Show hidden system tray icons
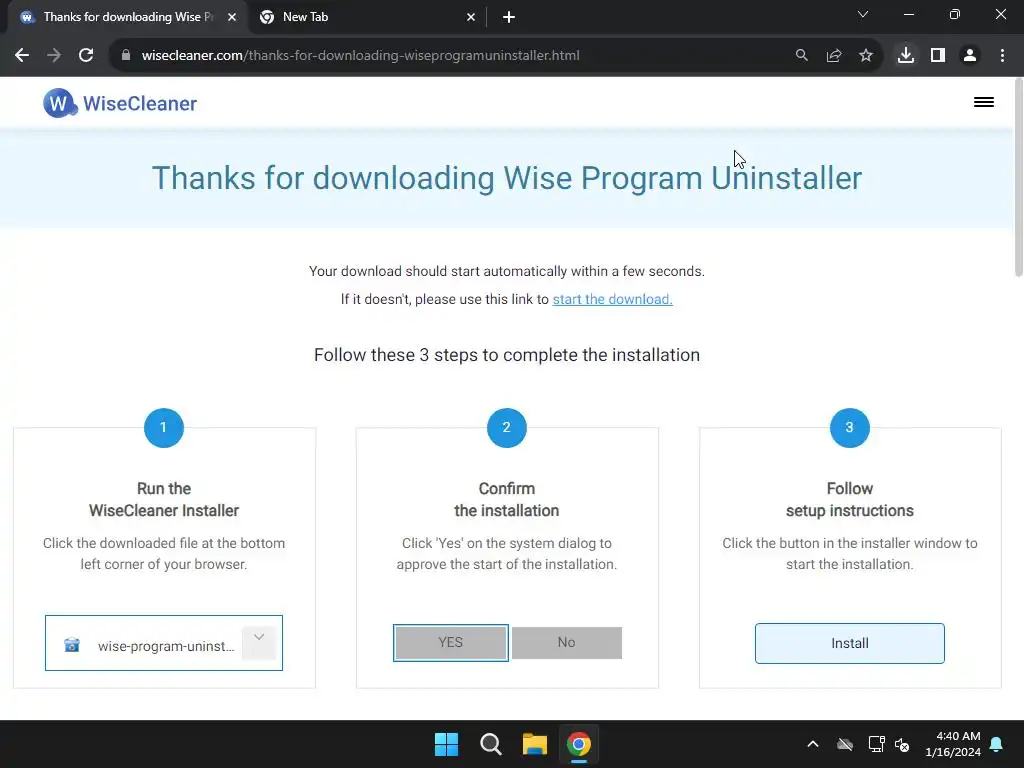Viewport: 1024px width, 768px height. 813,744
